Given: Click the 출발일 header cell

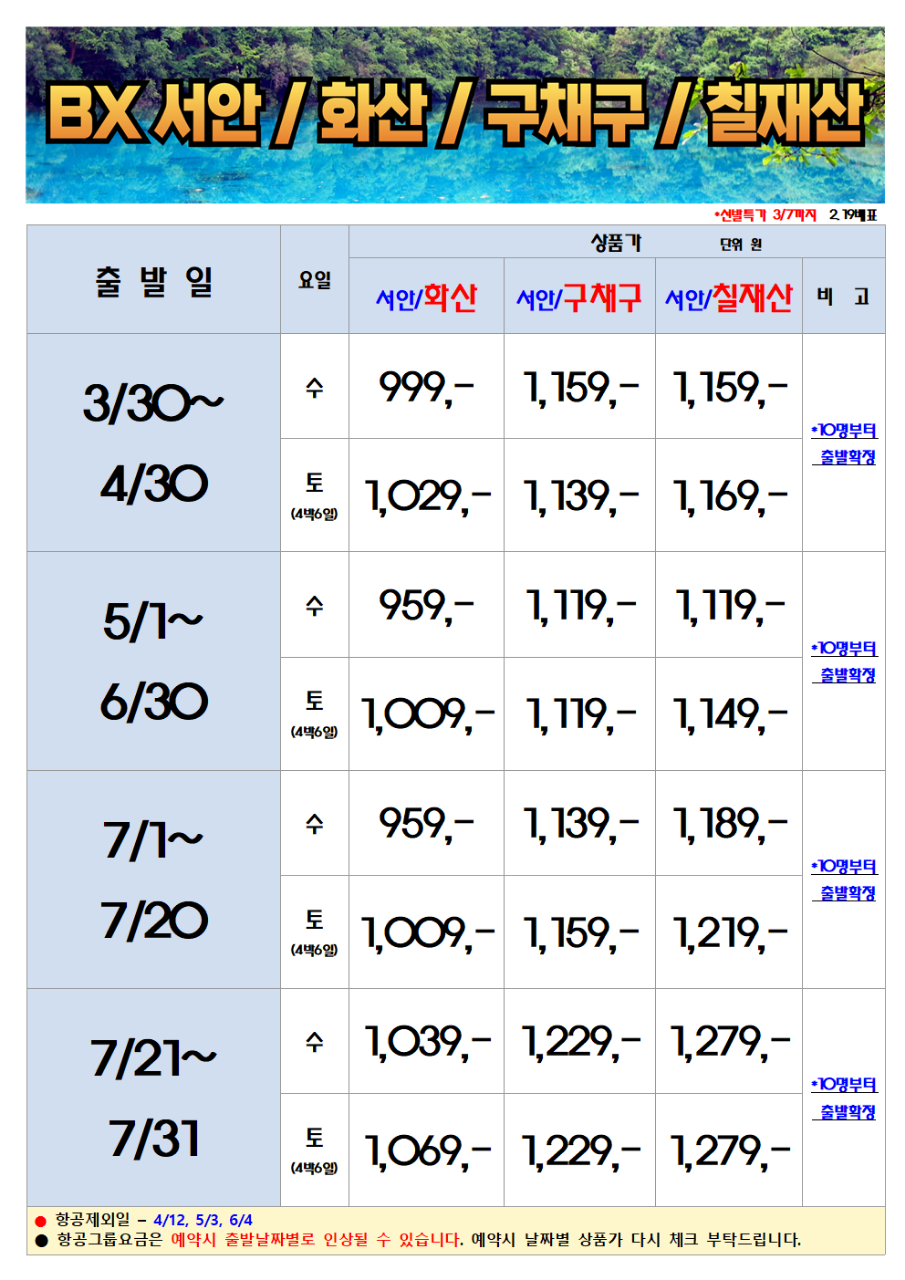Looking at the screenshot, I should 153,280.
